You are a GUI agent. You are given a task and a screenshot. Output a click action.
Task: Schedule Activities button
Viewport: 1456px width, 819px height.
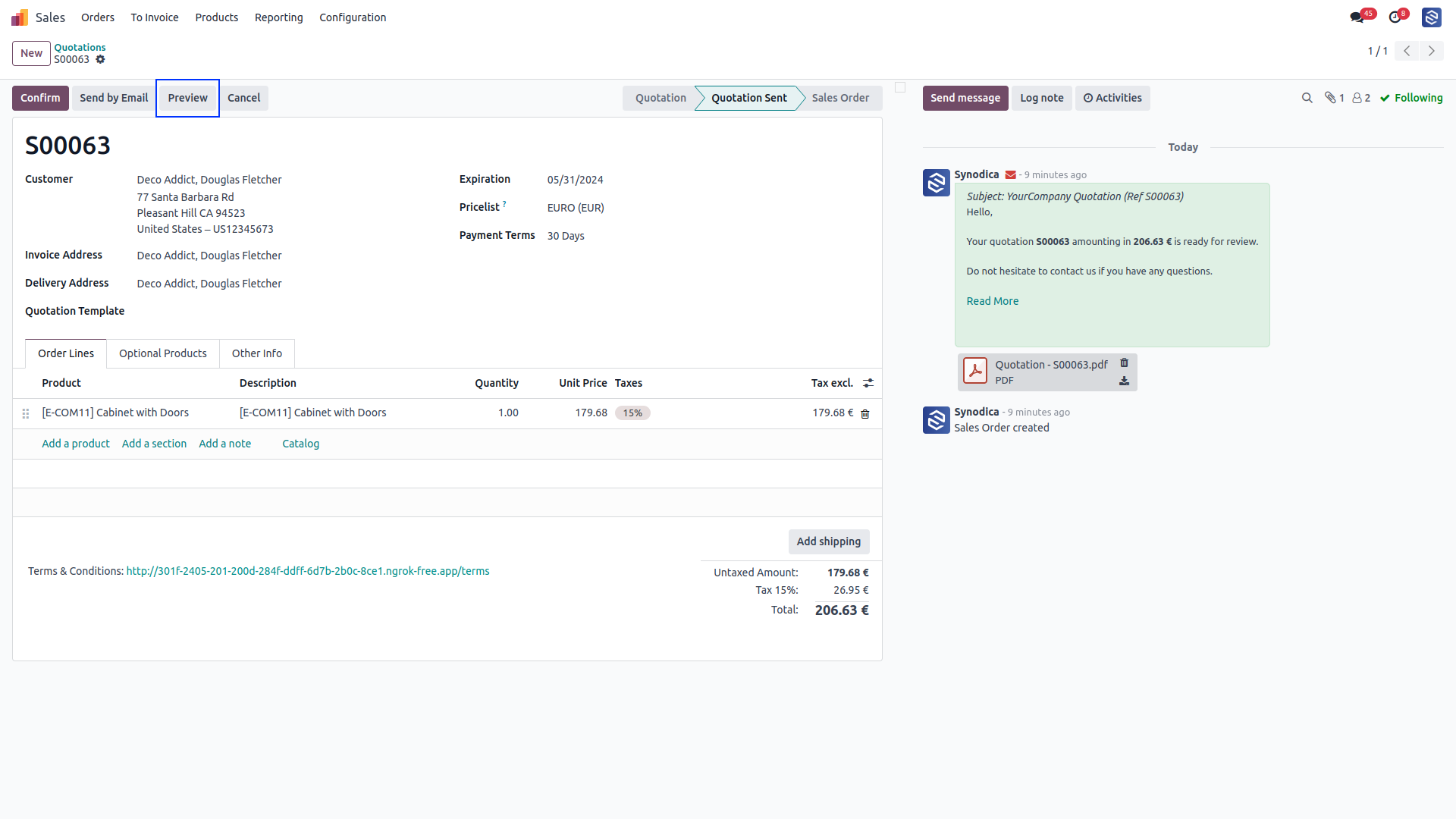(x=1112, y=98)
